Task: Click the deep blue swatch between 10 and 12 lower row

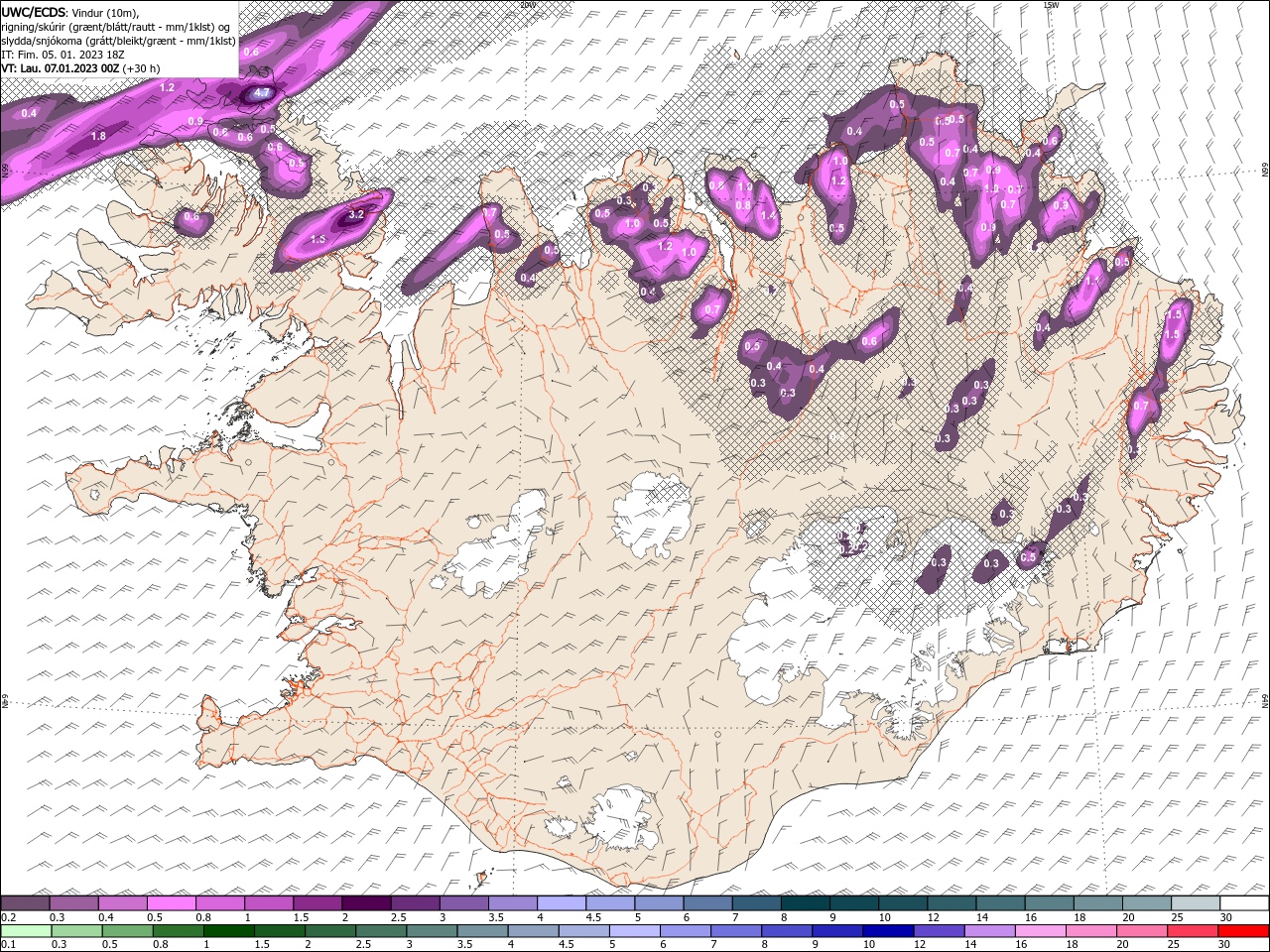Action: click(x=887, y=931)
